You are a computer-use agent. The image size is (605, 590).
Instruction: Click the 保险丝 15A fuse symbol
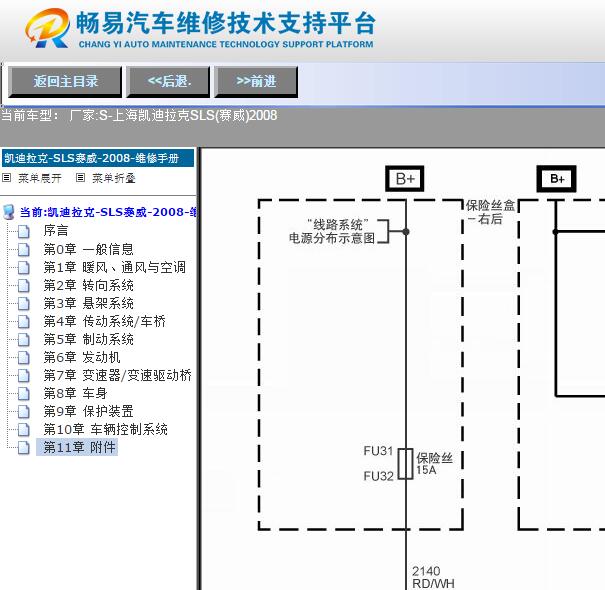[x=406, y=464]
